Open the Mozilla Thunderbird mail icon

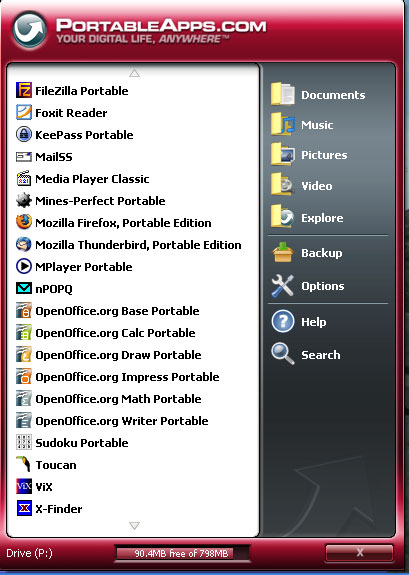24,244
